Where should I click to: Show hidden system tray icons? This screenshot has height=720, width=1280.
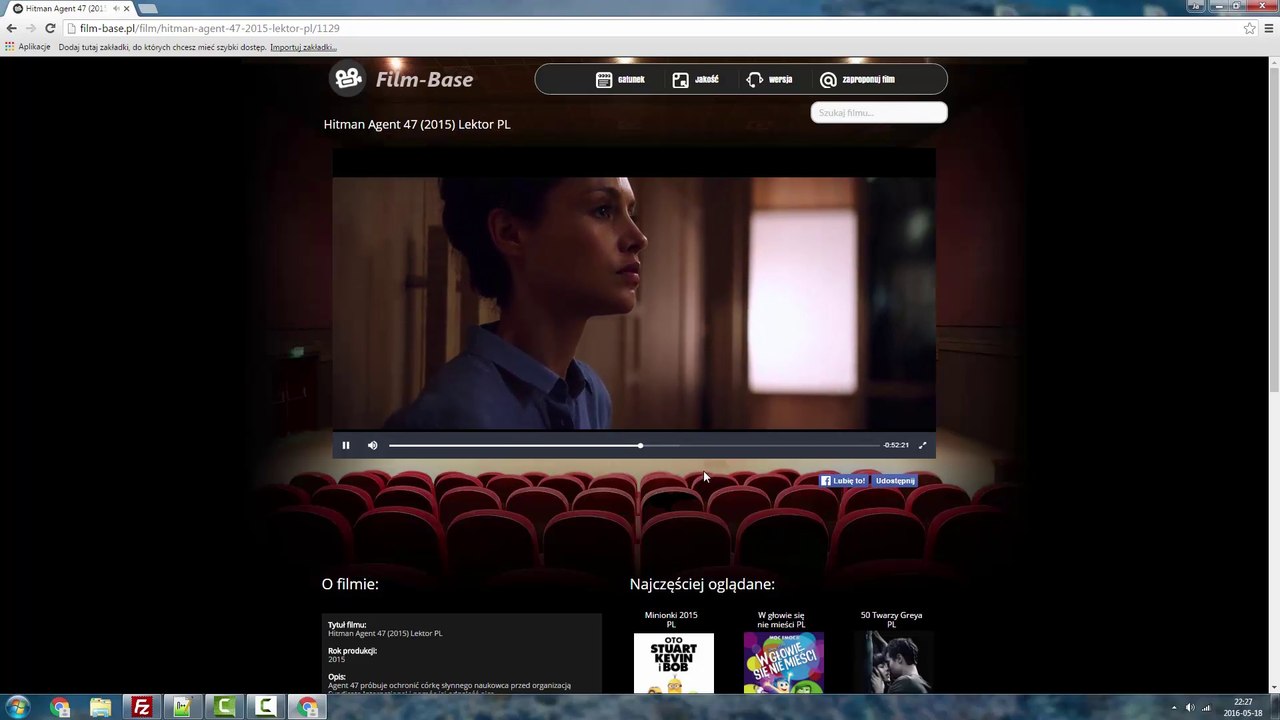(x=1174, y=708)
